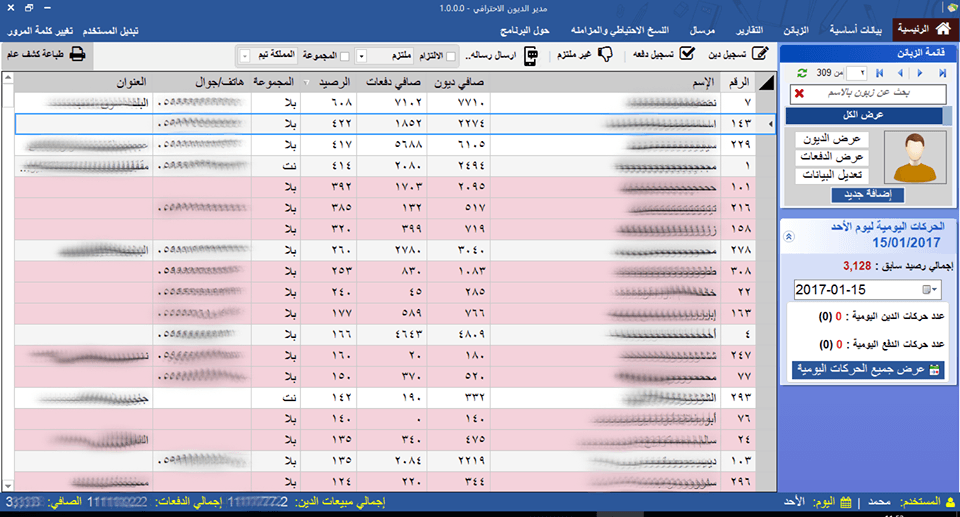Screen dimensions: 960x517
Task: Clear customer search with red X
Action: (799, 93)
